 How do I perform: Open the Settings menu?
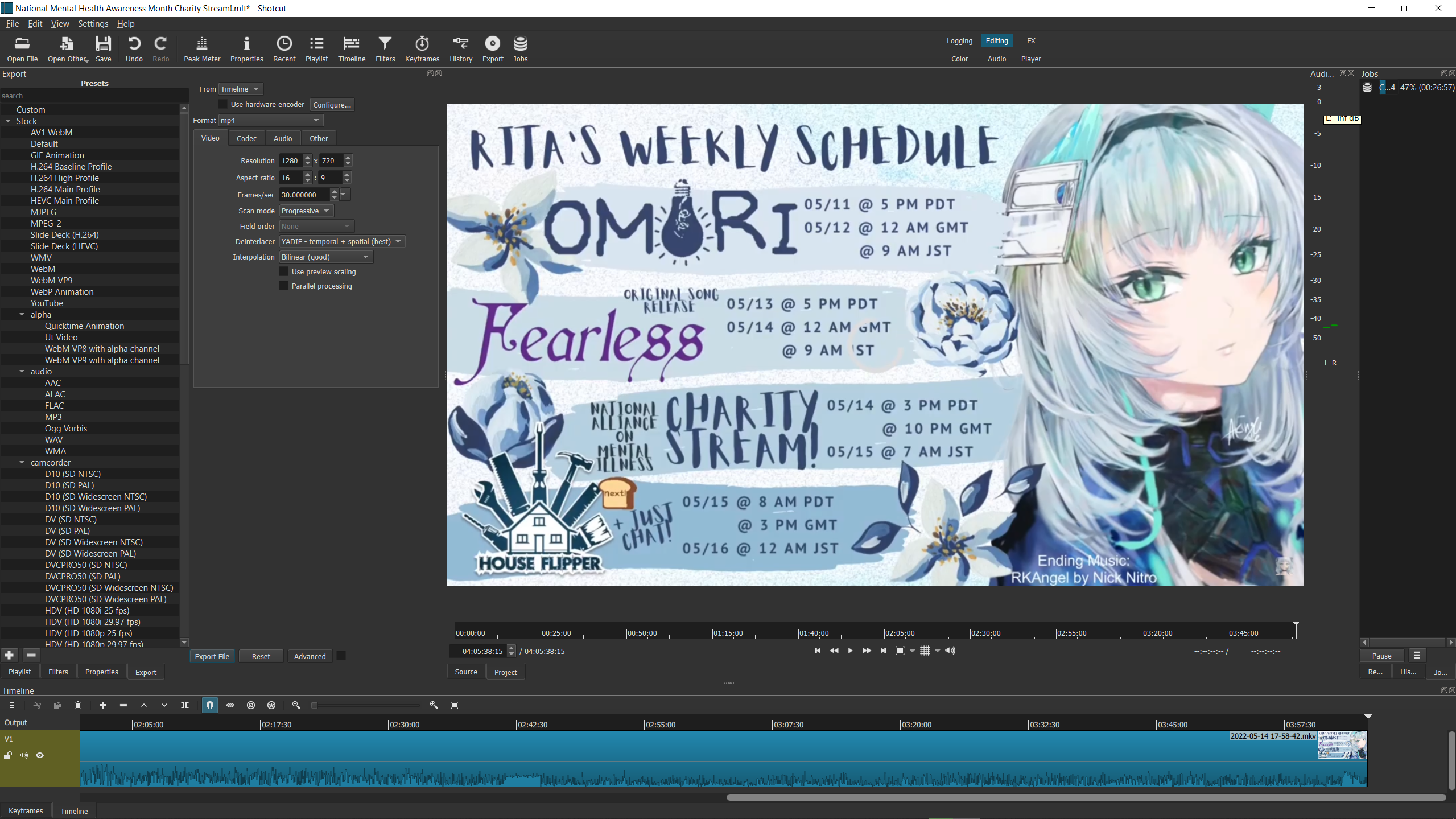[93, 23]
